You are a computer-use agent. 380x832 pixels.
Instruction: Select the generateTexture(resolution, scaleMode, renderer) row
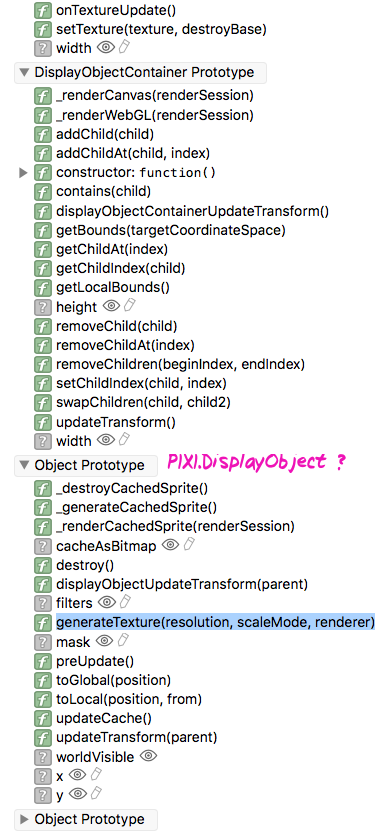click(215, 622)
